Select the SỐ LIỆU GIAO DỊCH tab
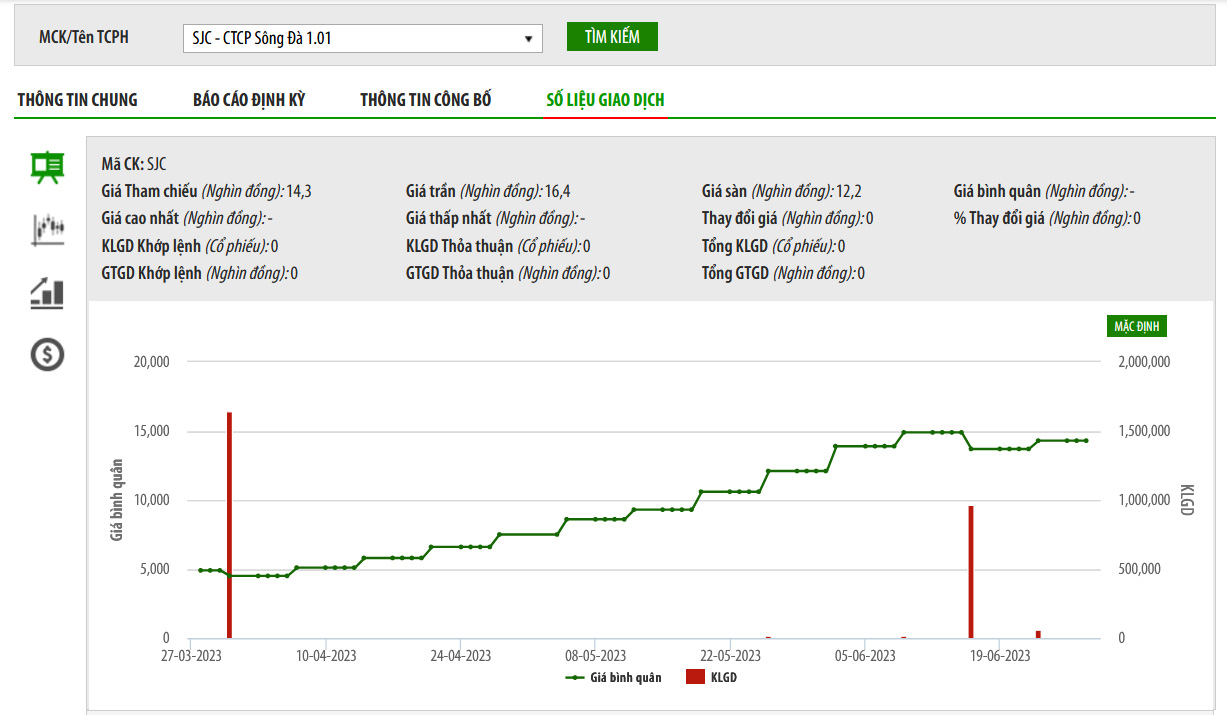 tap(605, 100)
